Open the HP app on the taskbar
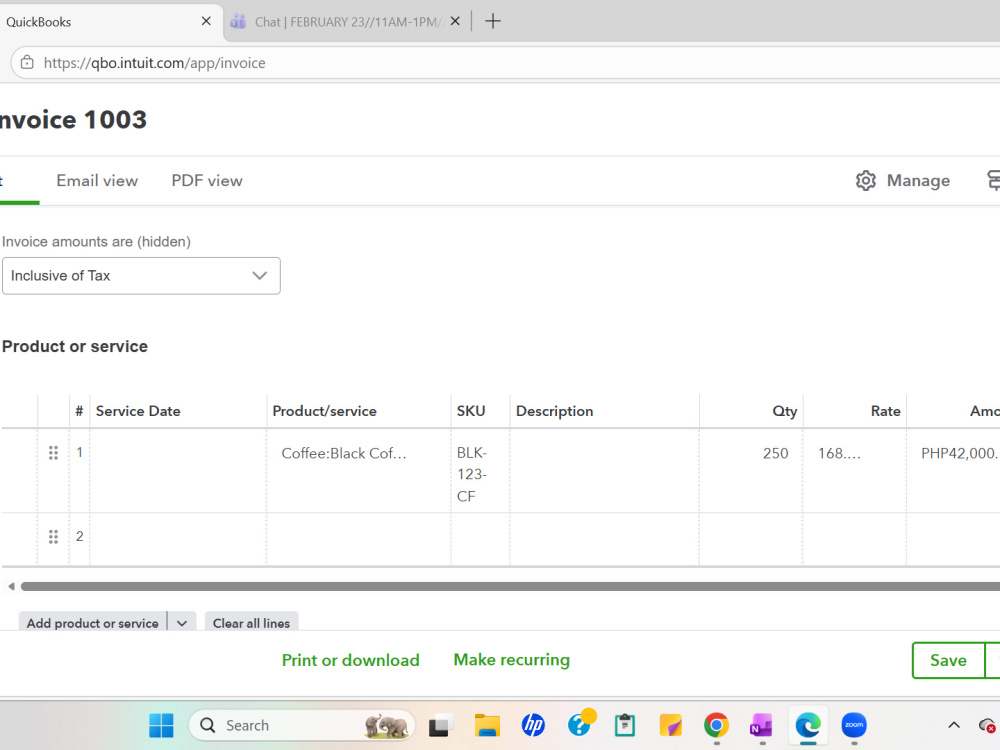The image size is (1000, 750). click(533, 725)
